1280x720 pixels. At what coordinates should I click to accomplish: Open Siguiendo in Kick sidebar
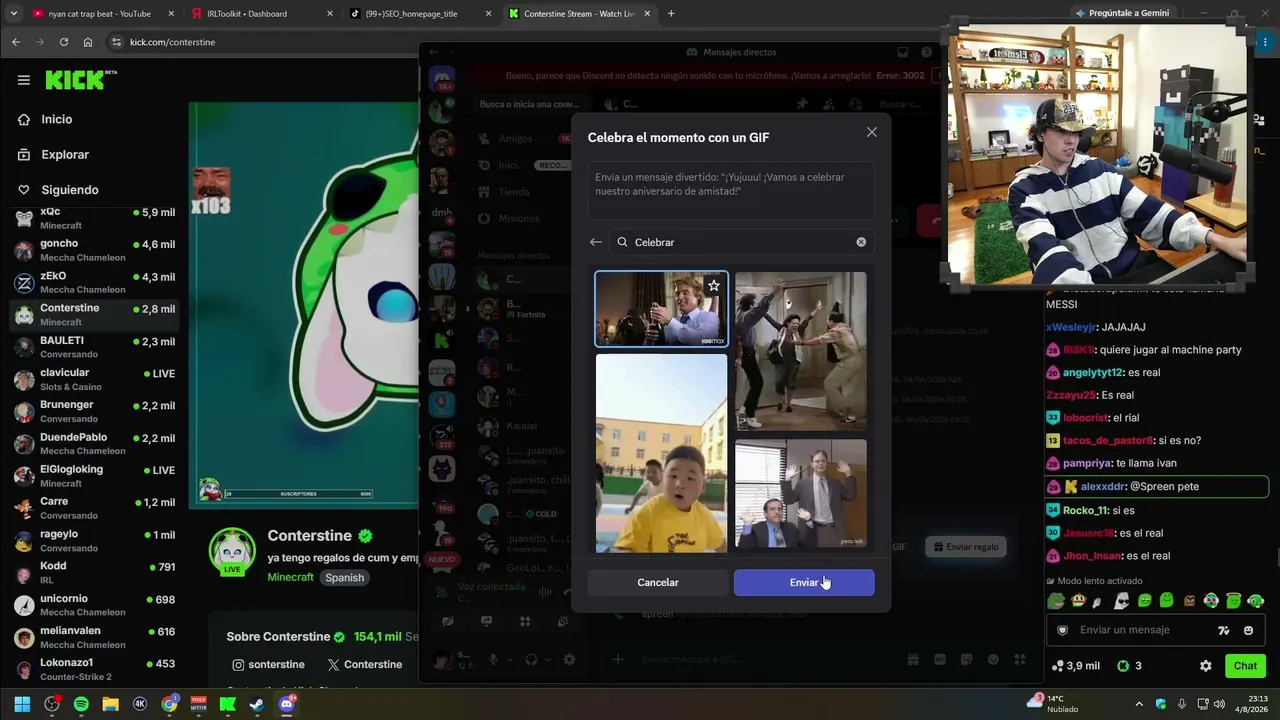click(70, 190)
